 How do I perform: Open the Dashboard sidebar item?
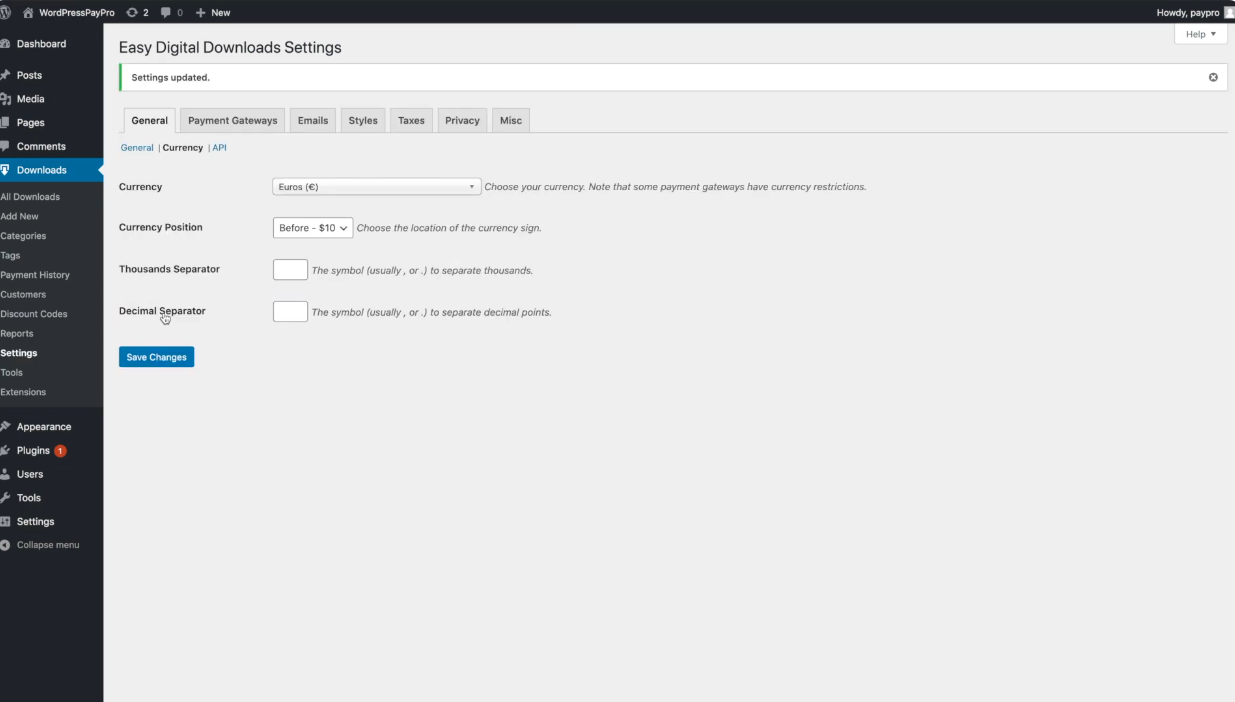click(x=41, y=44)
